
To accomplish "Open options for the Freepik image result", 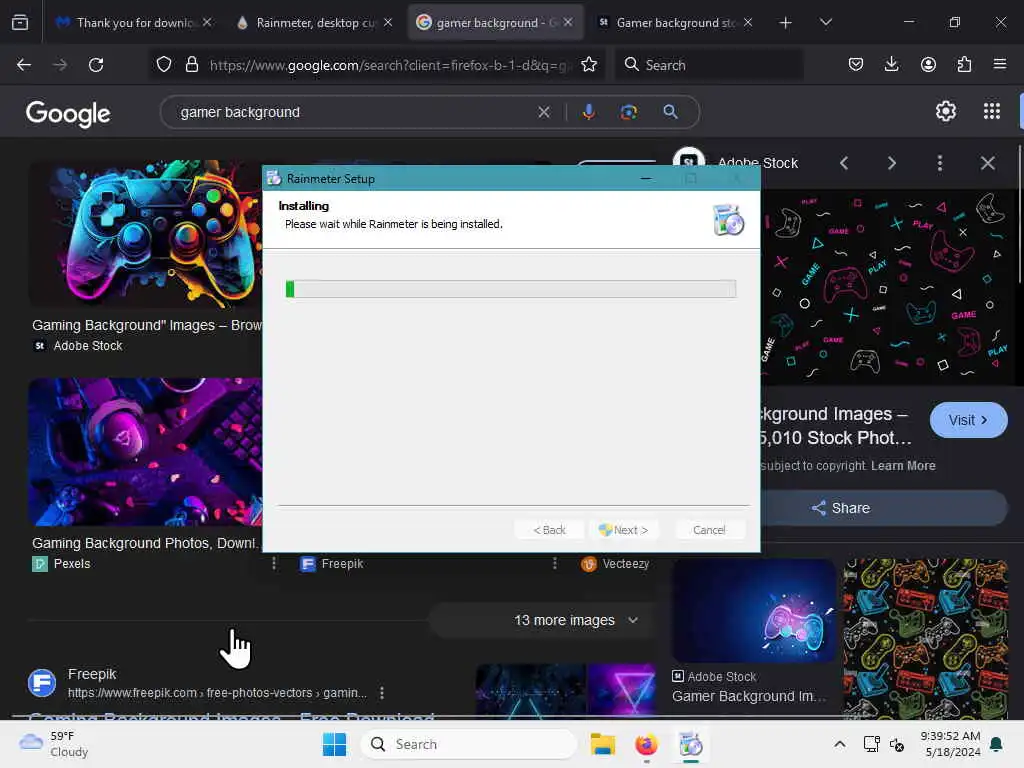I will pyautogui.click(x=554, y=563).
